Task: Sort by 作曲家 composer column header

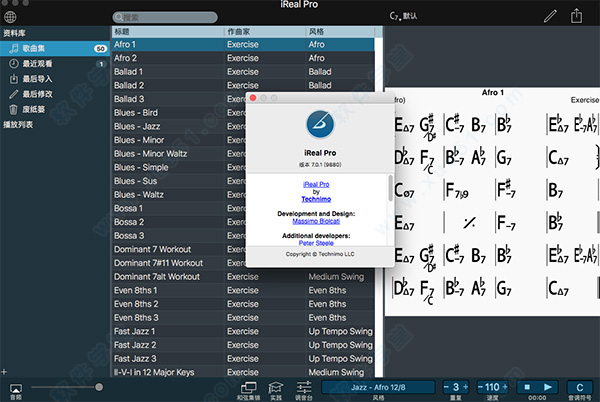Action: click(x=265, y=32)
